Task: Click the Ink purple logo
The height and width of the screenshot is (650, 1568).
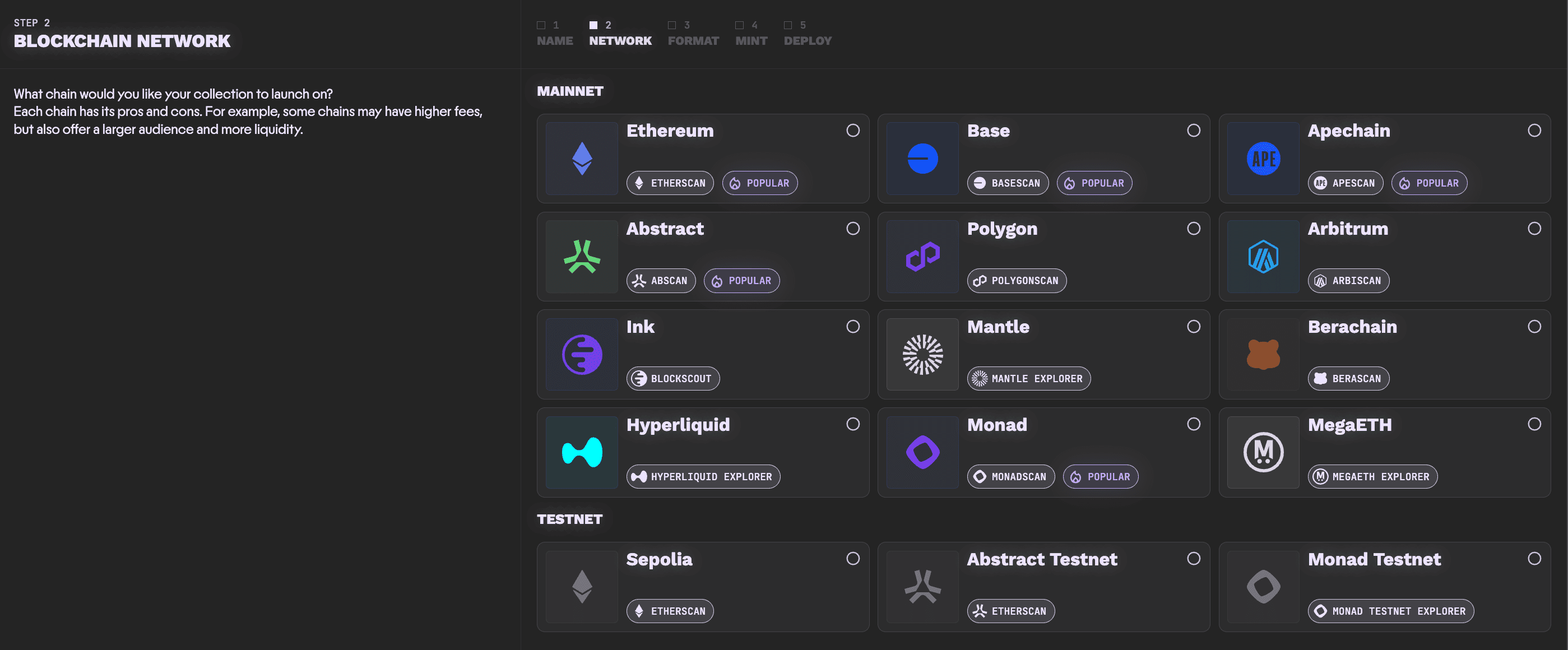Action: click(x=582, y=355)
